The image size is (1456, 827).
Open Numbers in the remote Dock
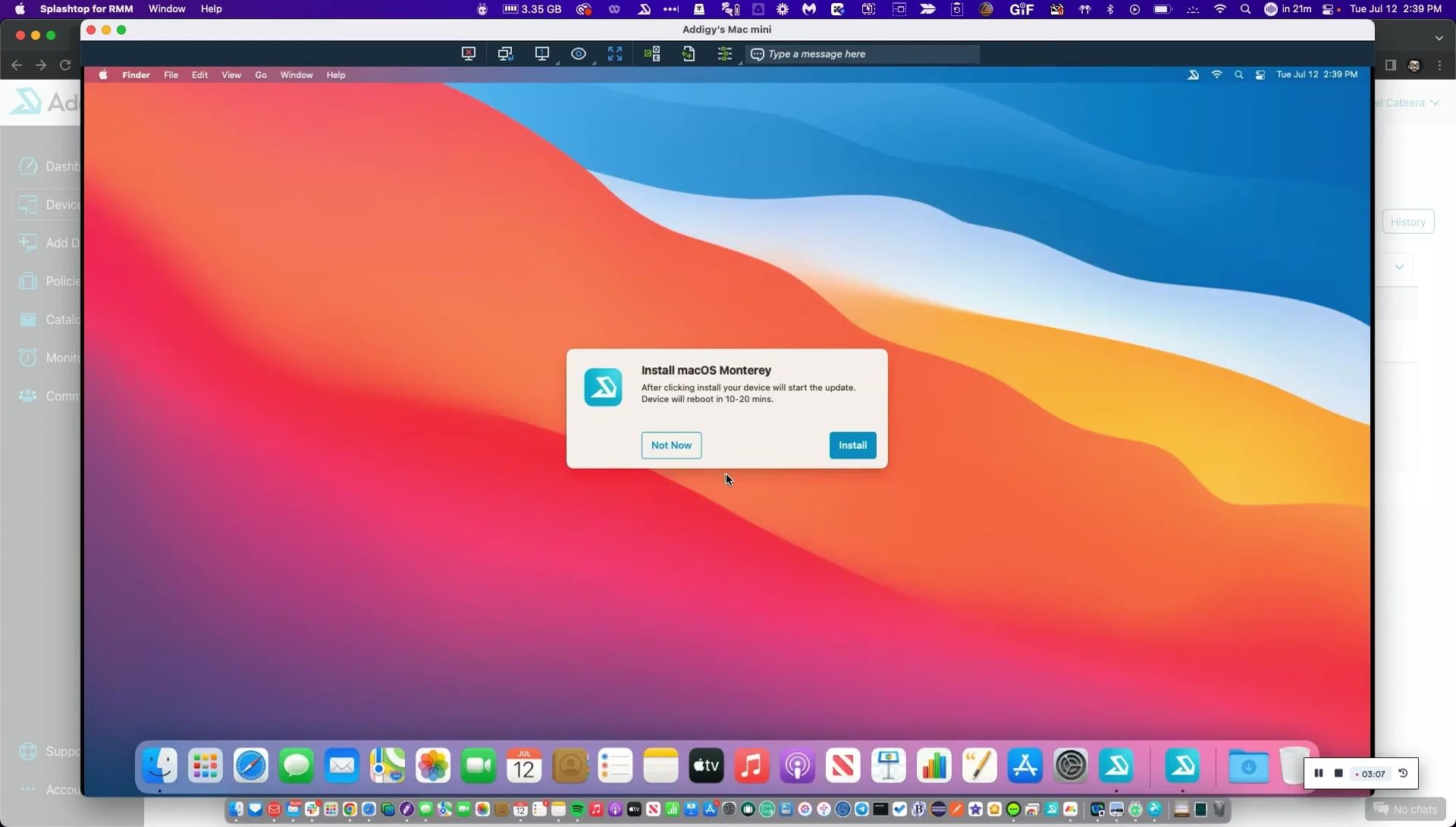pos(934,766)
